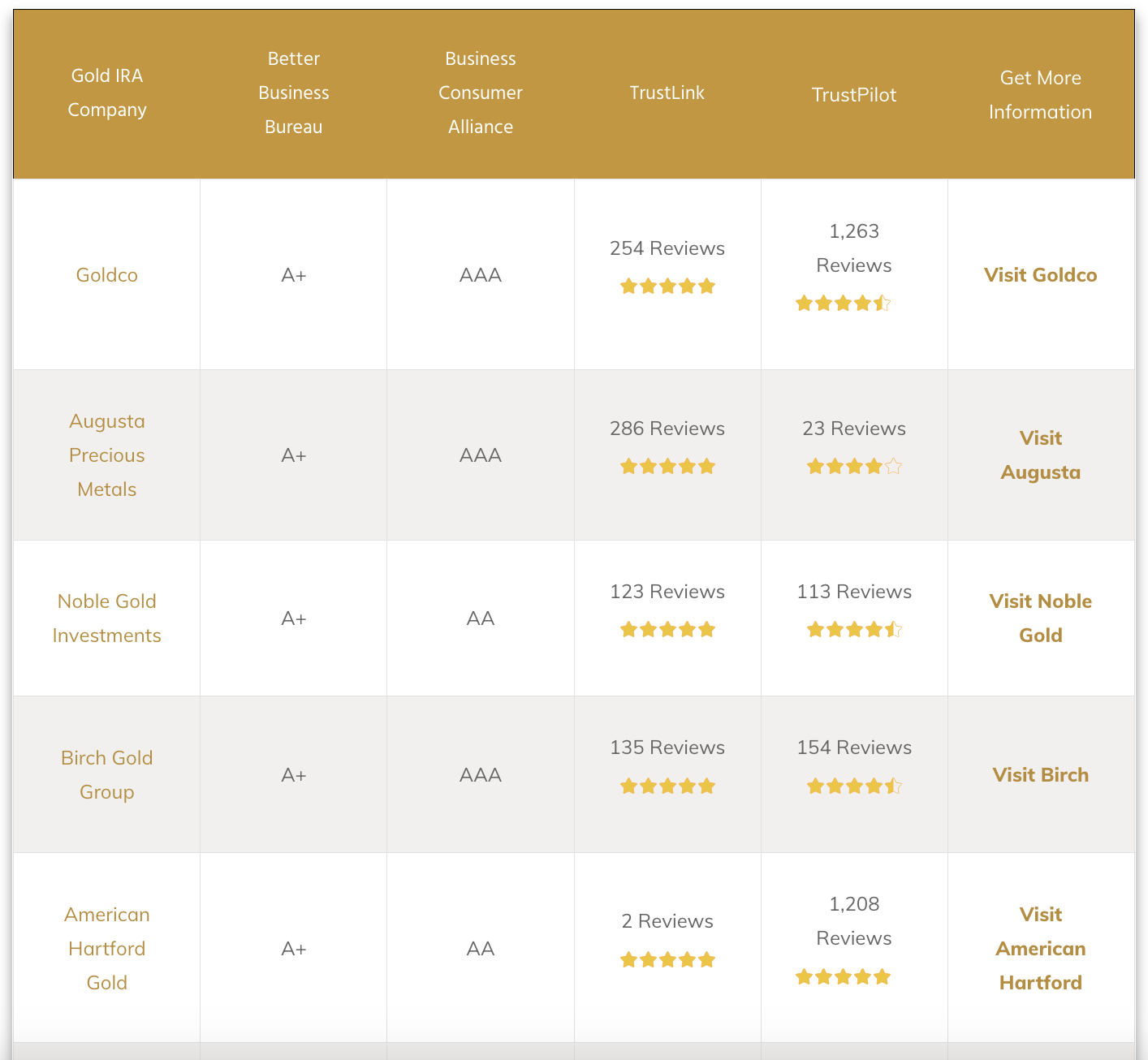Select the Gold IRA Company column header
This screenshot has height=1060, width=1148.
click(107, 93)
